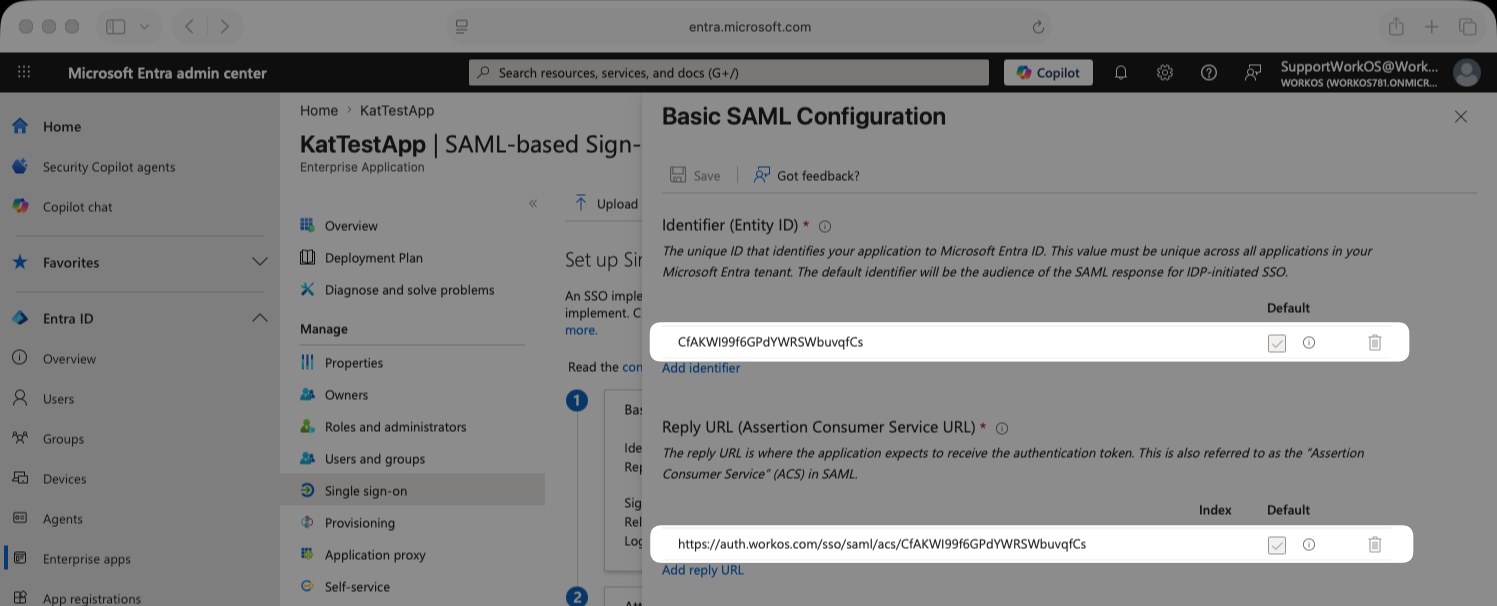The image size is (1497, 606).
Task: Collapse the Entra ID section chevron
Action: pyautogui.click(x=259, y=318)
